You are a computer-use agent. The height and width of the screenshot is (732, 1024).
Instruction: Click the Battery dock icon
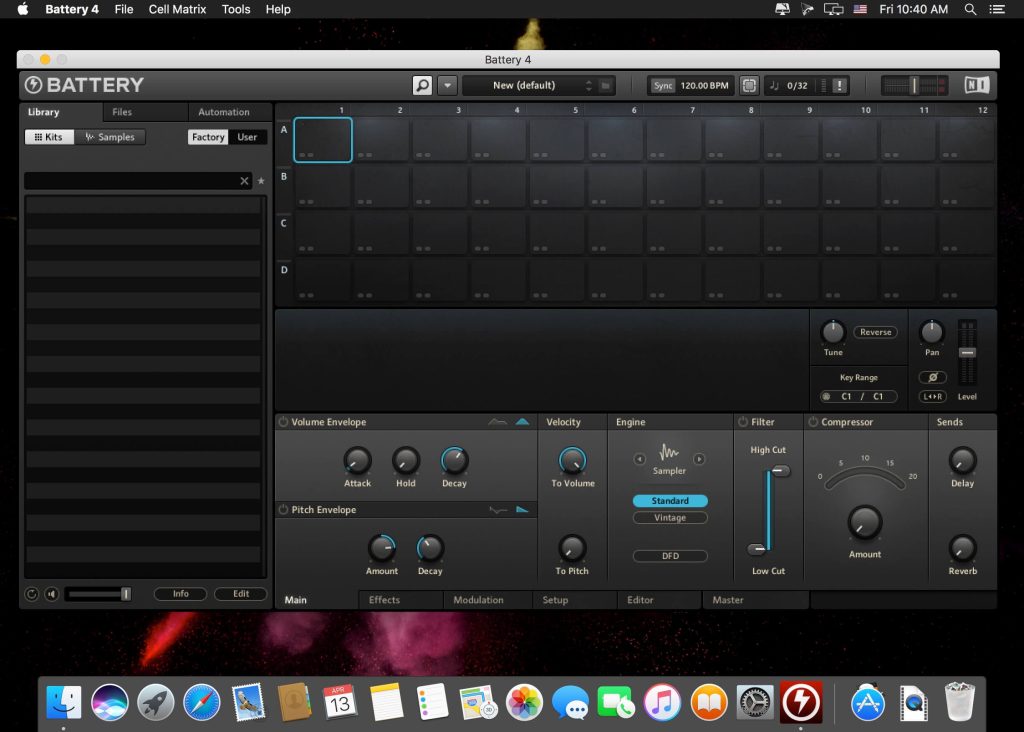(x=802, y=702)
